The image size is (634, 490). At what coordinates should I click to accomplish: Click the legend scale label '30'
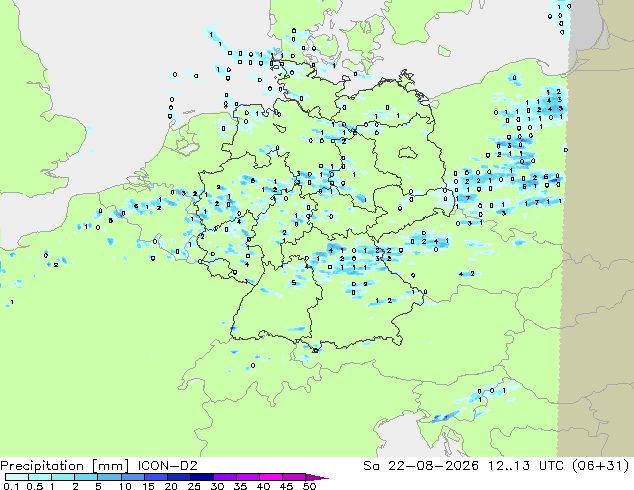point(217,486)
